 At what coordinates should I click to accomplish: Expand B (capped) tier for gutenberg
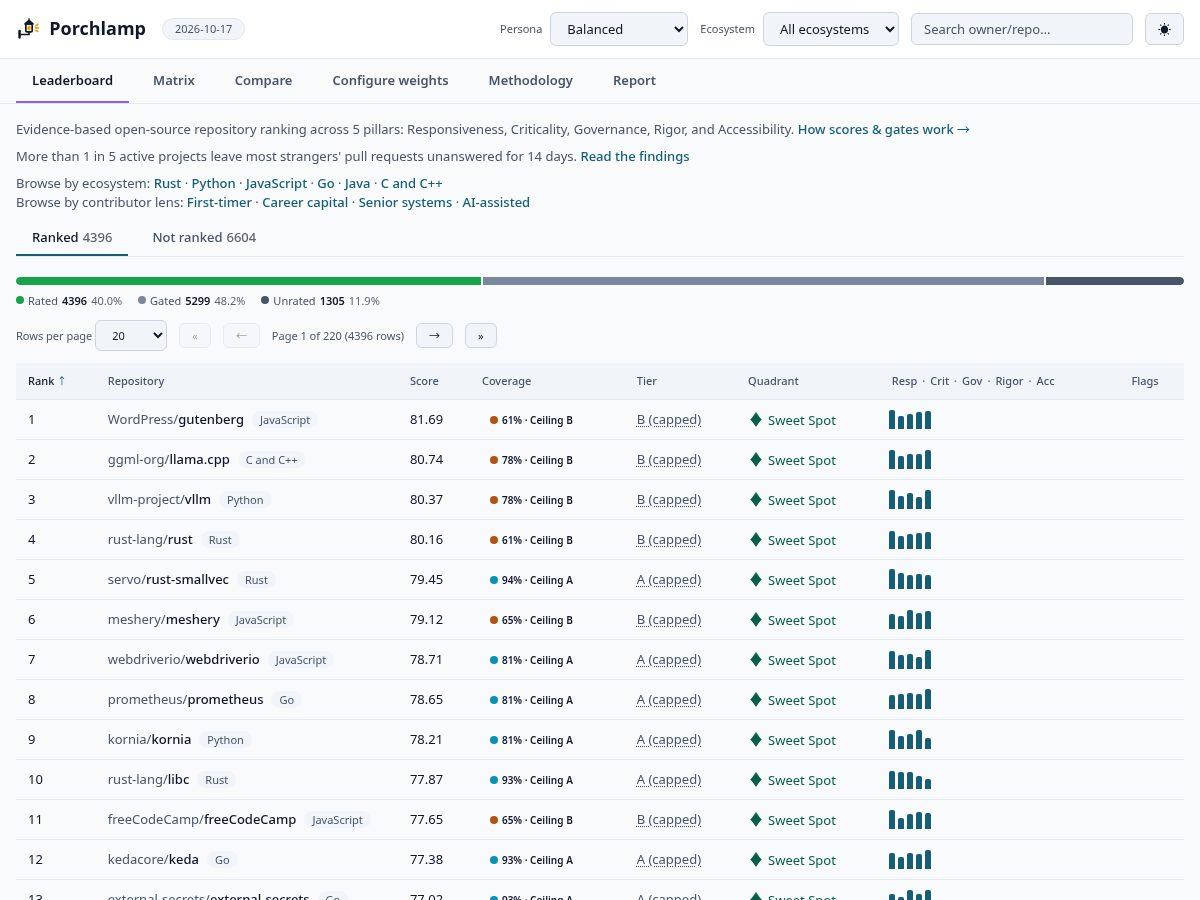pyautogui.click(x=669, y=420)
